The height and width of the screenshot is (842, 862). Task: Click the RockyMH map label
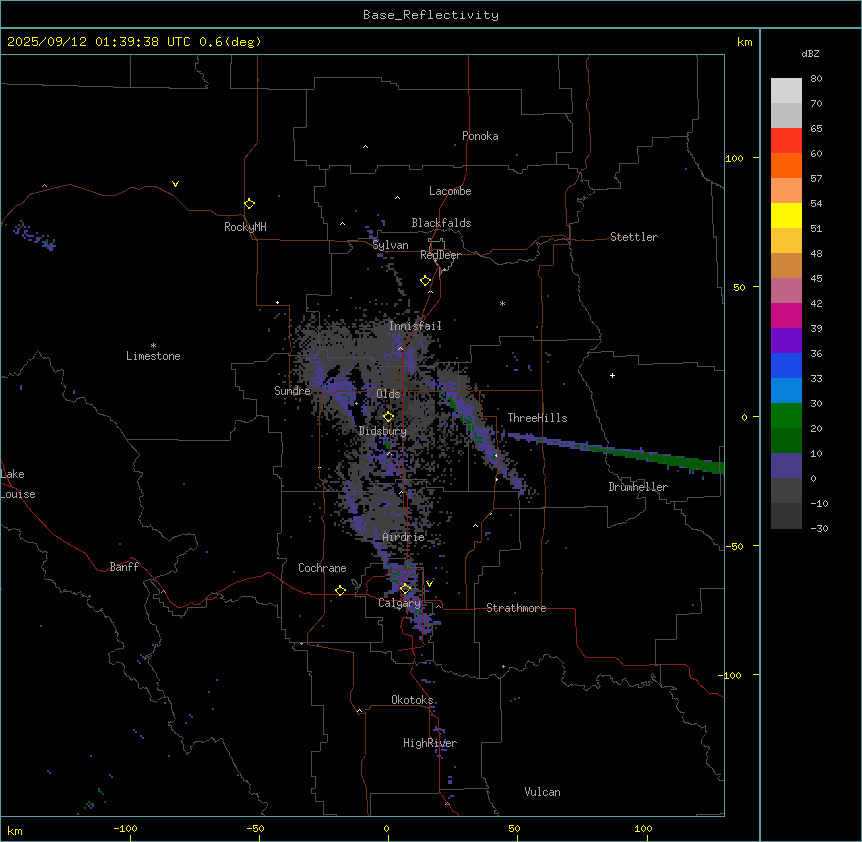(245, 227)
